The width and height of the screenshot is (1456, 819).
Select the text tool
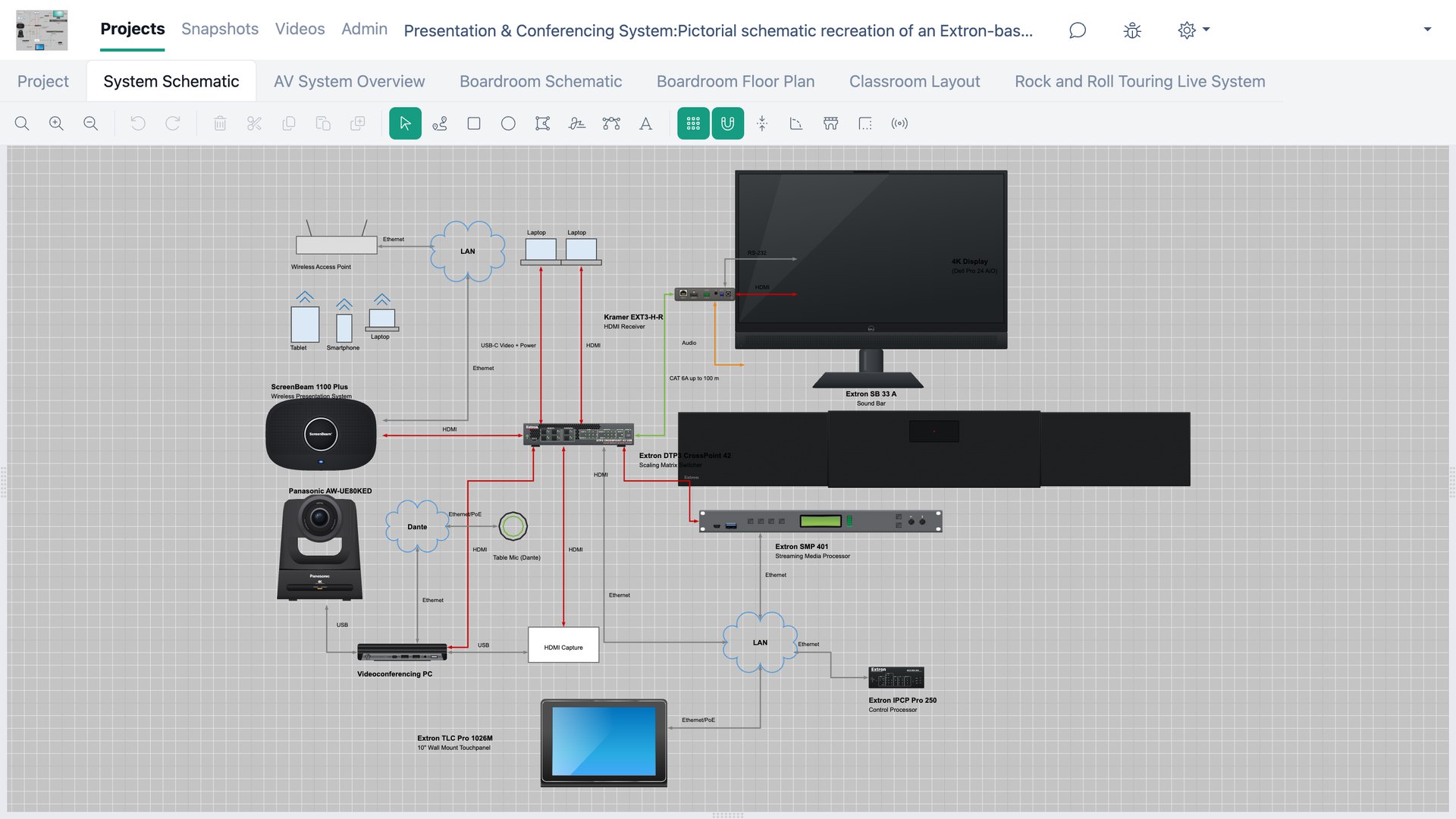pyautogui.click(x=645, y=124)
